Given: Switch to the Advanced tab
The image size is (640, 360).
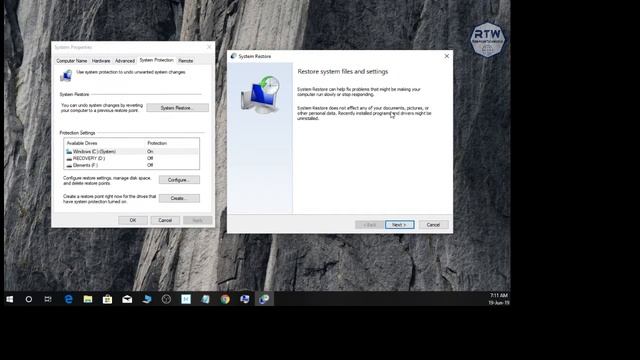Looking at the screenshot, I should [x=124, y=61].
